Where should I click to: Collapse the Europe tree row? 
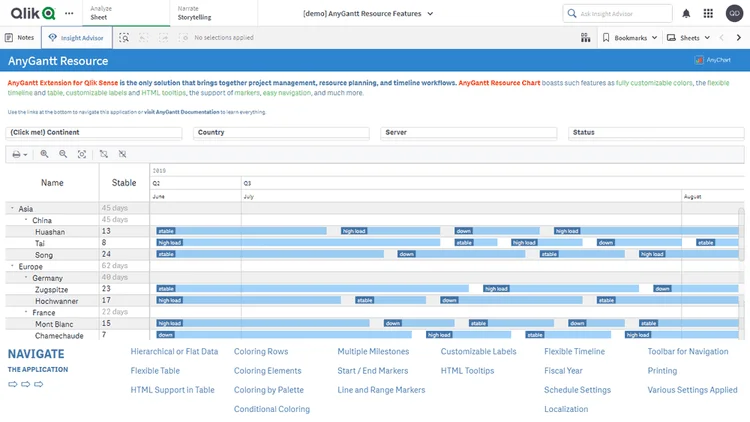click(x=12, y=266)
